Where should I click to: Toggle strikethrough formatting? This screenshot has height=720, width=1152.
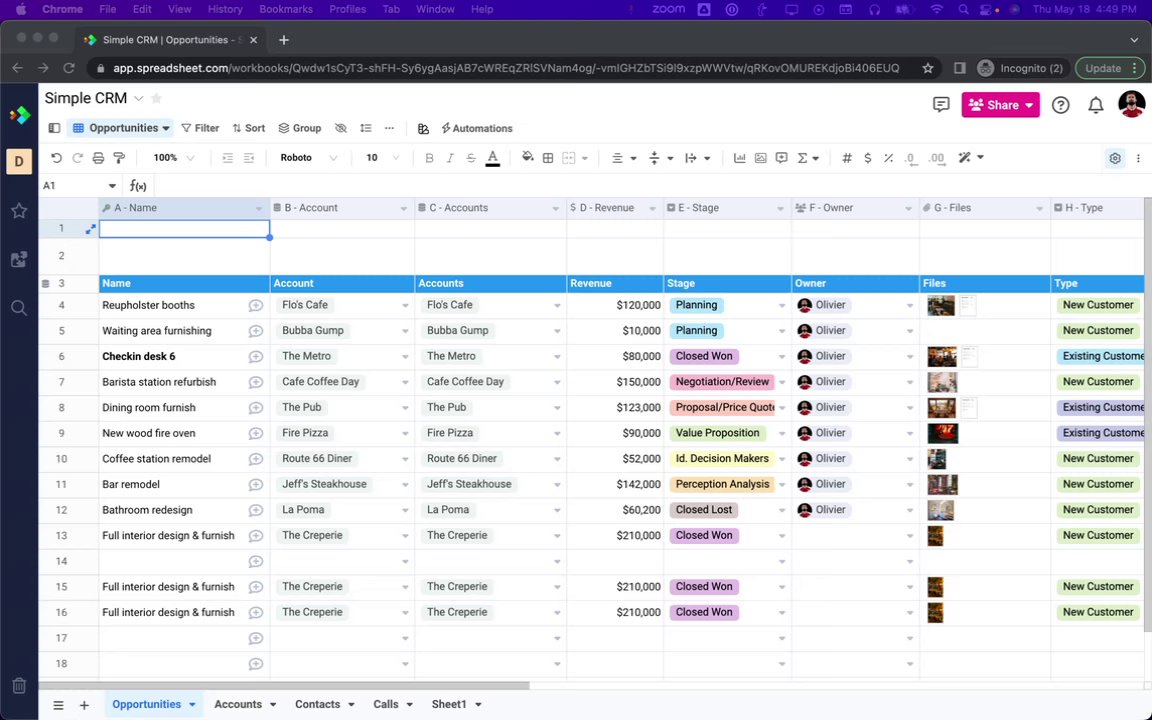(471, 158)
